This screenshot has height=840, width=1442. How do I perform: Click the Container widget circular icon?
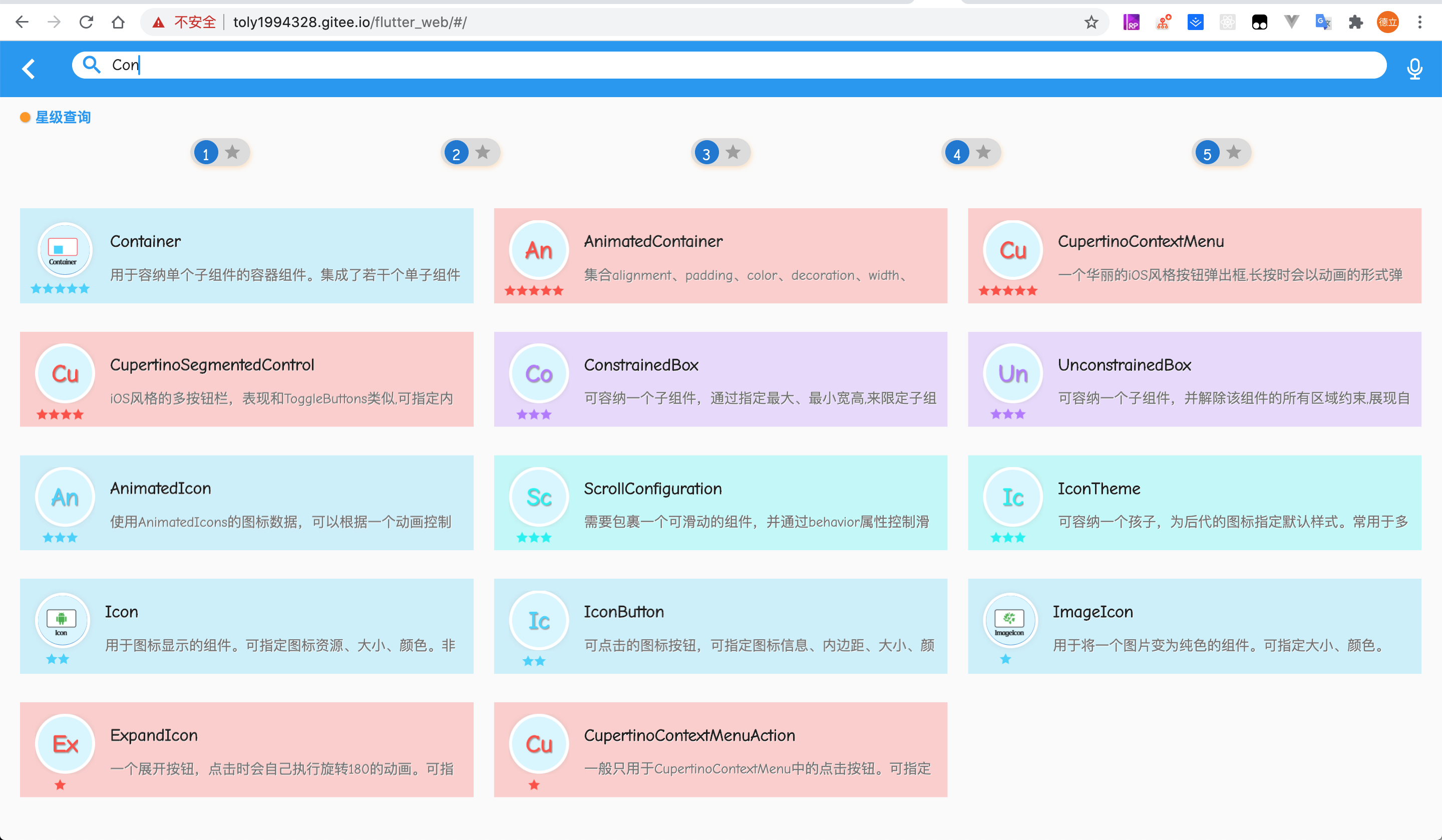point(64,250)
